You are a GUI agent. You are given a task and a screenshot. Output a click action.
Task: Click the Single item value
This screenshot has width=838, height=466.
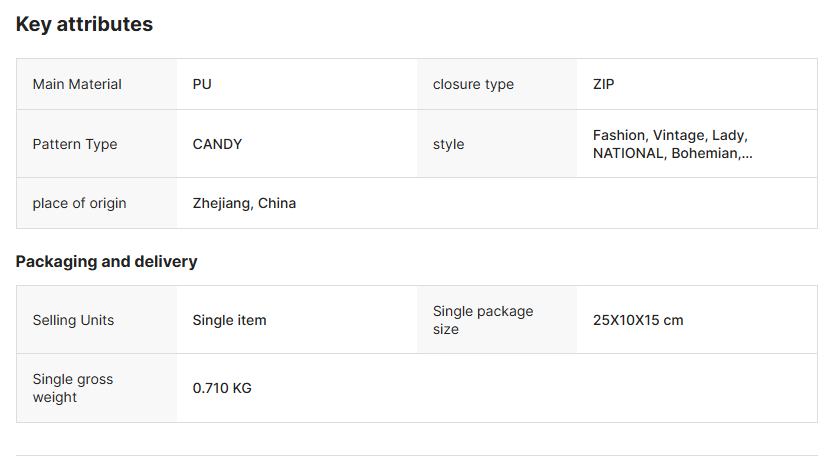point(229,320)
